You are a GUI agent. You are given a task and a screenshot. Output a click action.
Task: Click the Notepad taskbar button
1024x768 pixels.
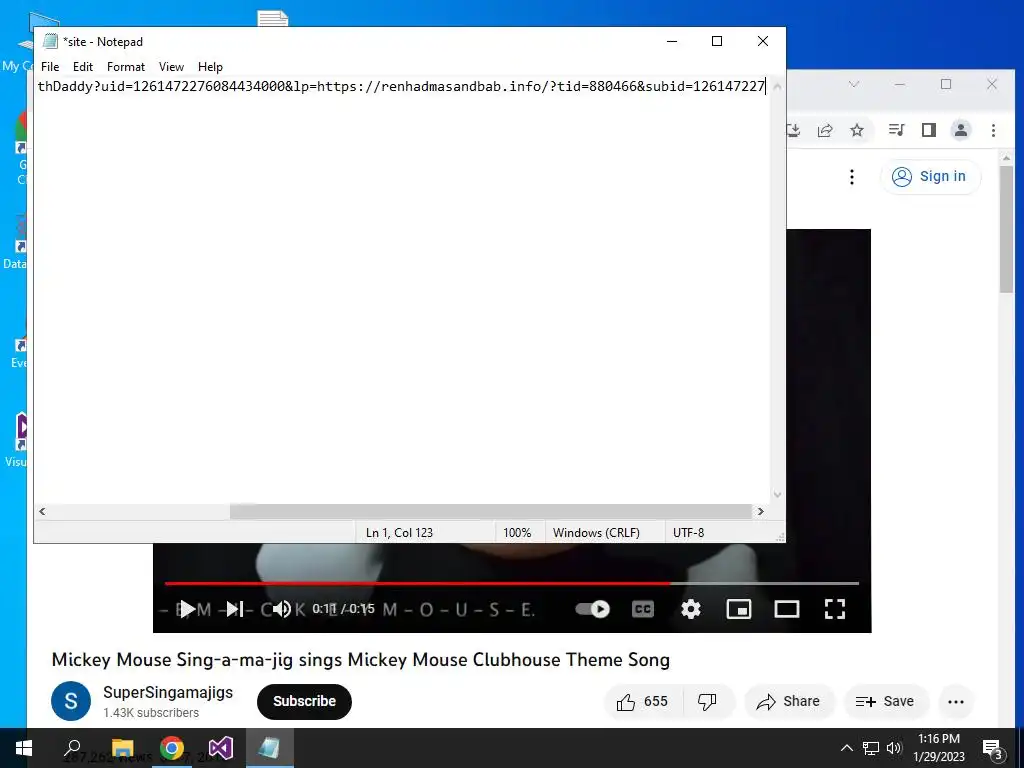[x=270, y=748]
